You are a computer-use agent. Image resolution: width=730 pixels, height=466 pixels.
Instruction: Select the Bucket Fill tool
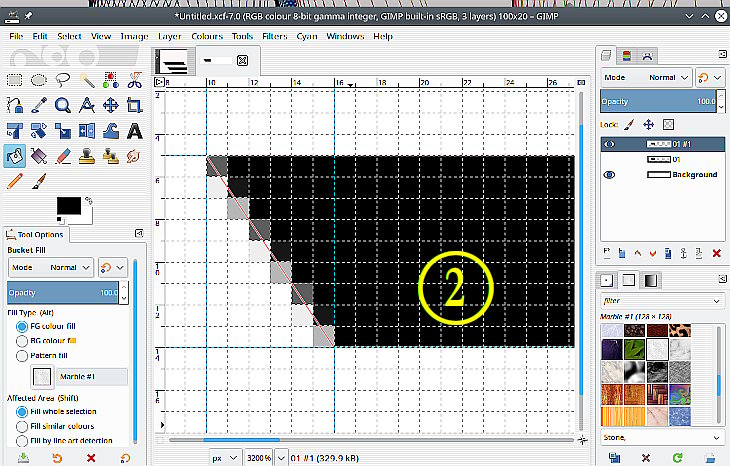pos(14,156)
